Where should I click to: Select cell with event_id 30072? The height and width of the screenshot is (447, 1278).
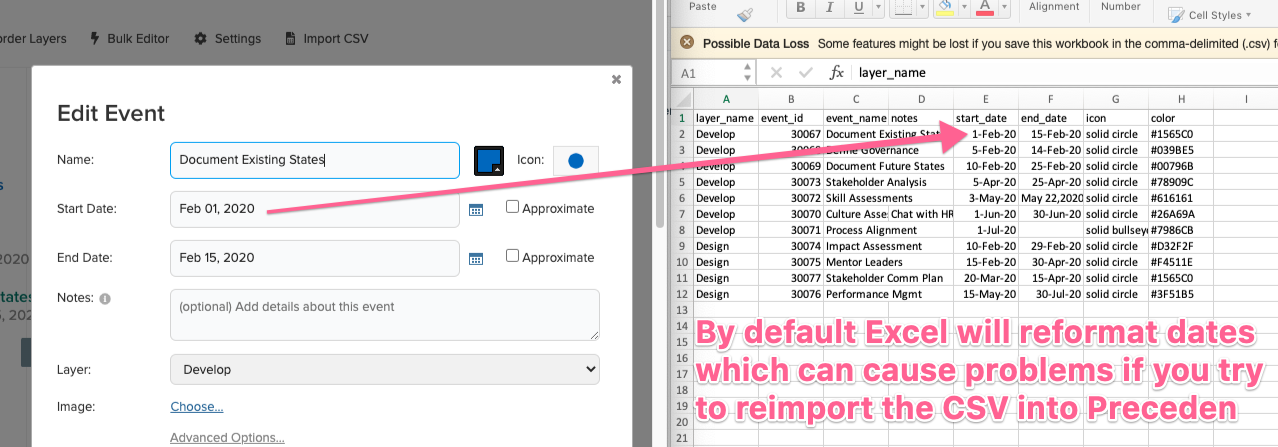coord(791,198)
